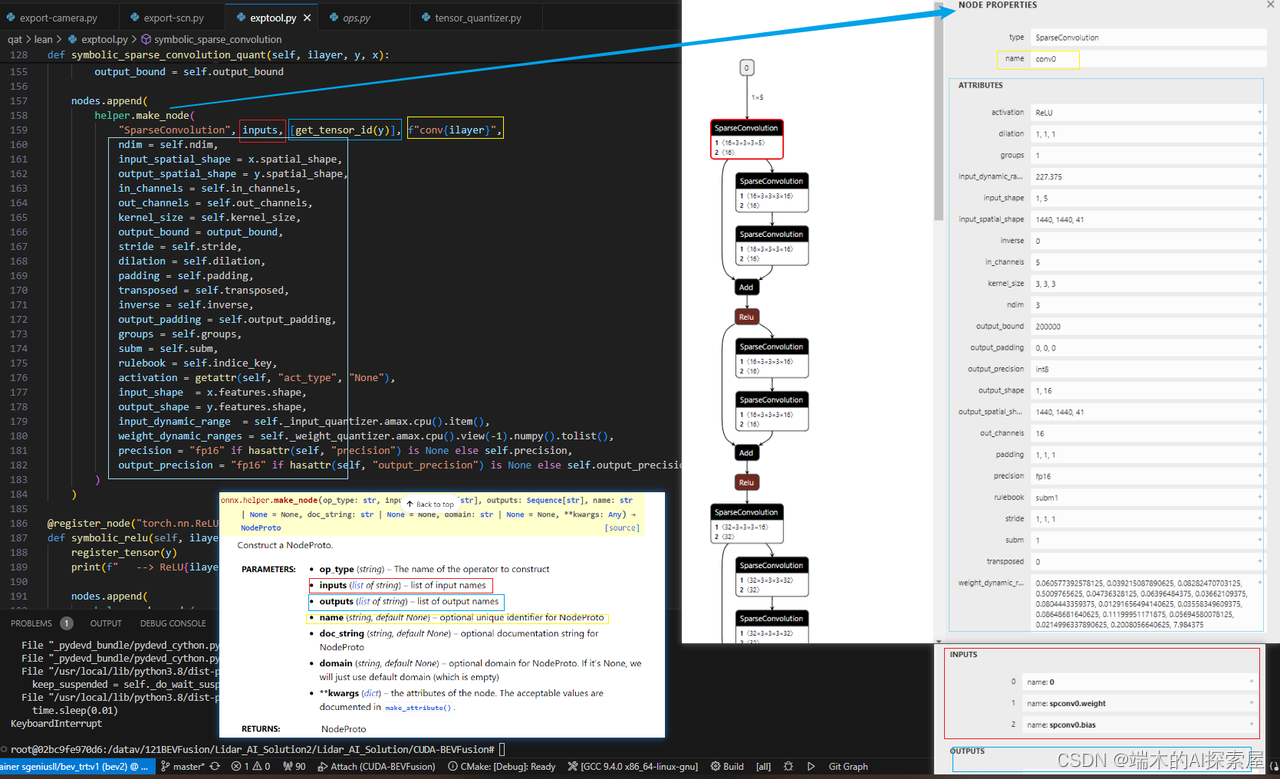
Task: Select the graph input node 0
Action: click(746, 68)
